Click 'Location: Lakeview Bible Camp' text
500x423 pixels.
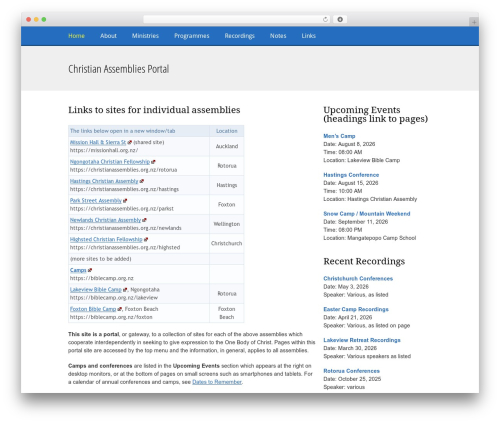pos(361,160)
